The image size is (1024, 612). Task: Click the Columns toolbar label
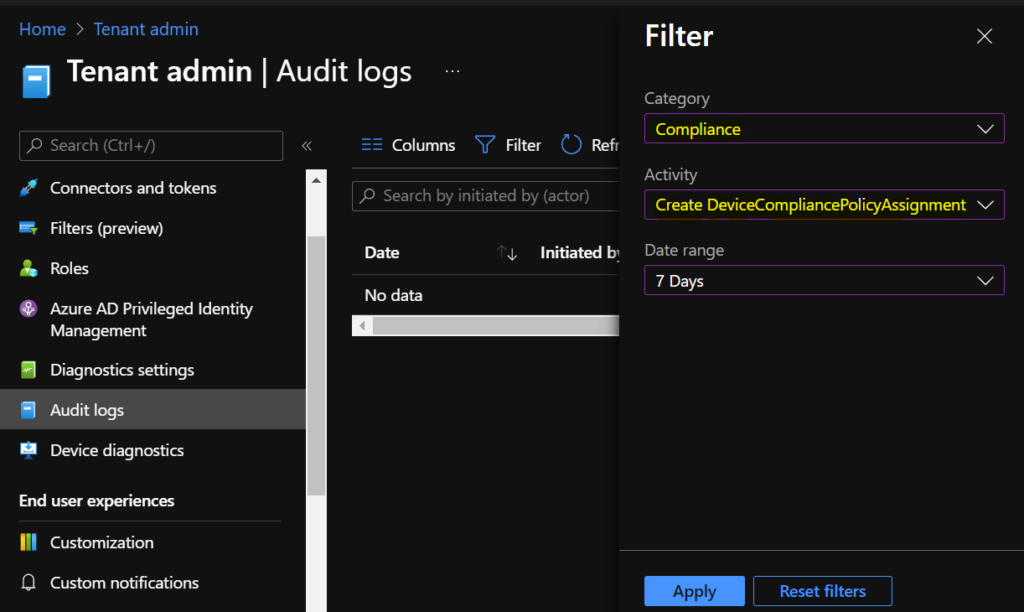tap(423, 145)
